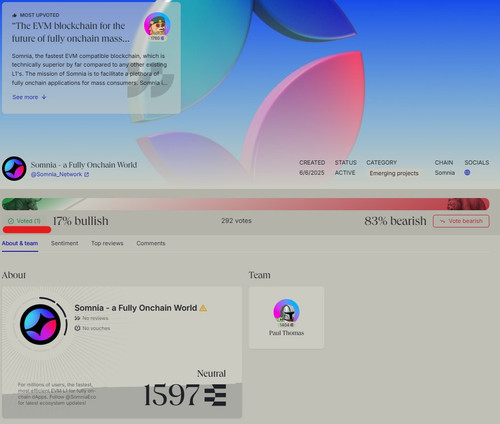The image size is (500, 424).
Task: Open the most upvoted reviewer's avatar
Action: pos(157,25)
